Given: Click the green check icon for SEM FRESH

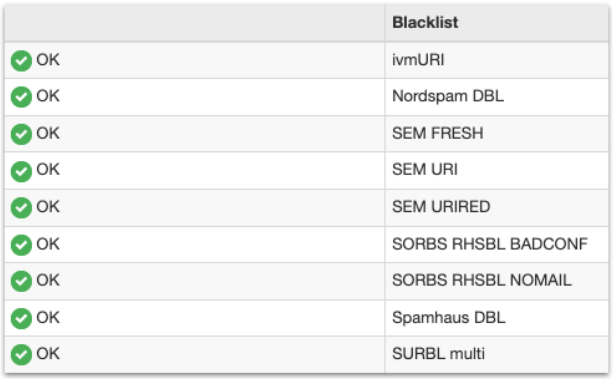Looking at the screenshot, I should [21, 134].
